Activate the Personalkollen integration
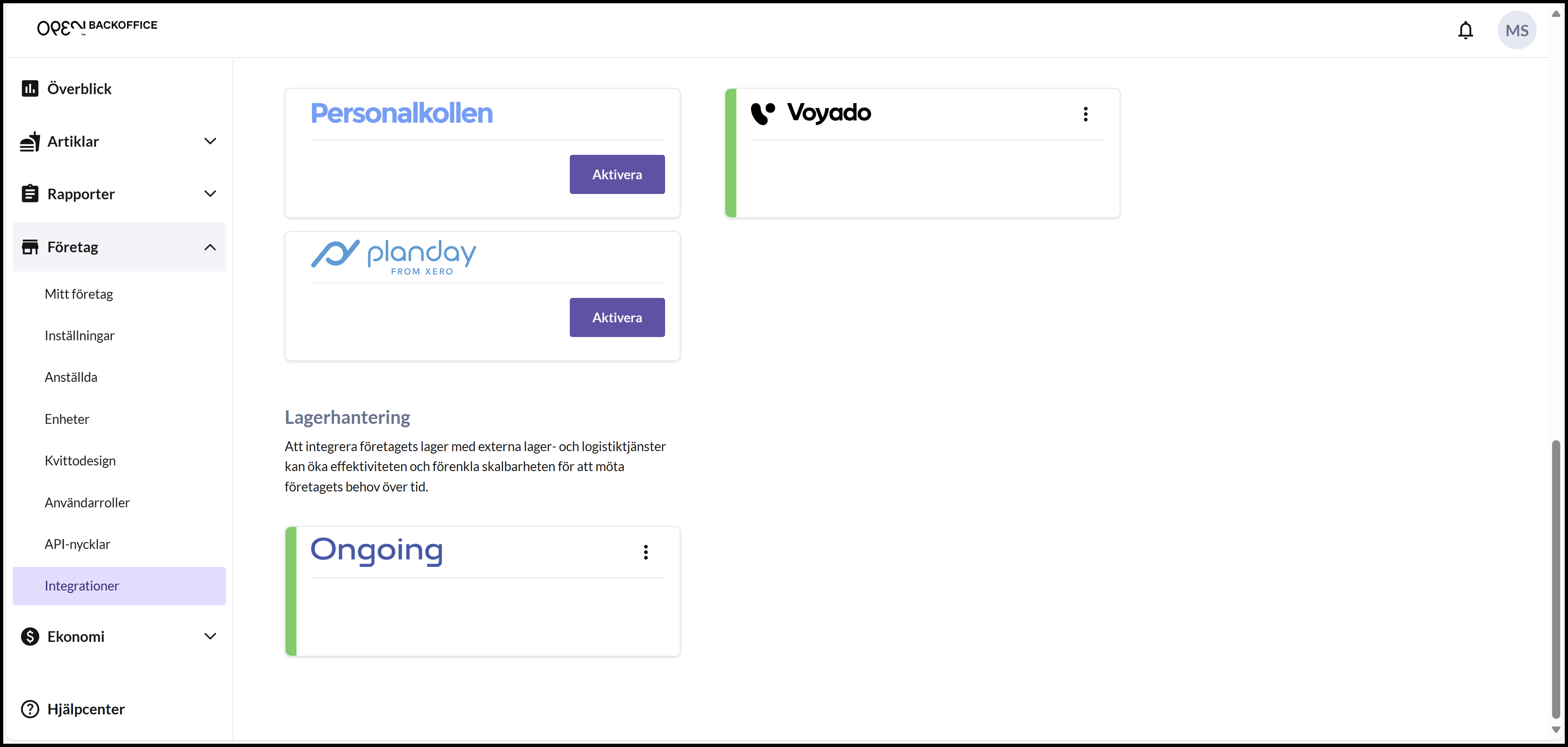The image size is (1568, 747). tap(617, 174)
